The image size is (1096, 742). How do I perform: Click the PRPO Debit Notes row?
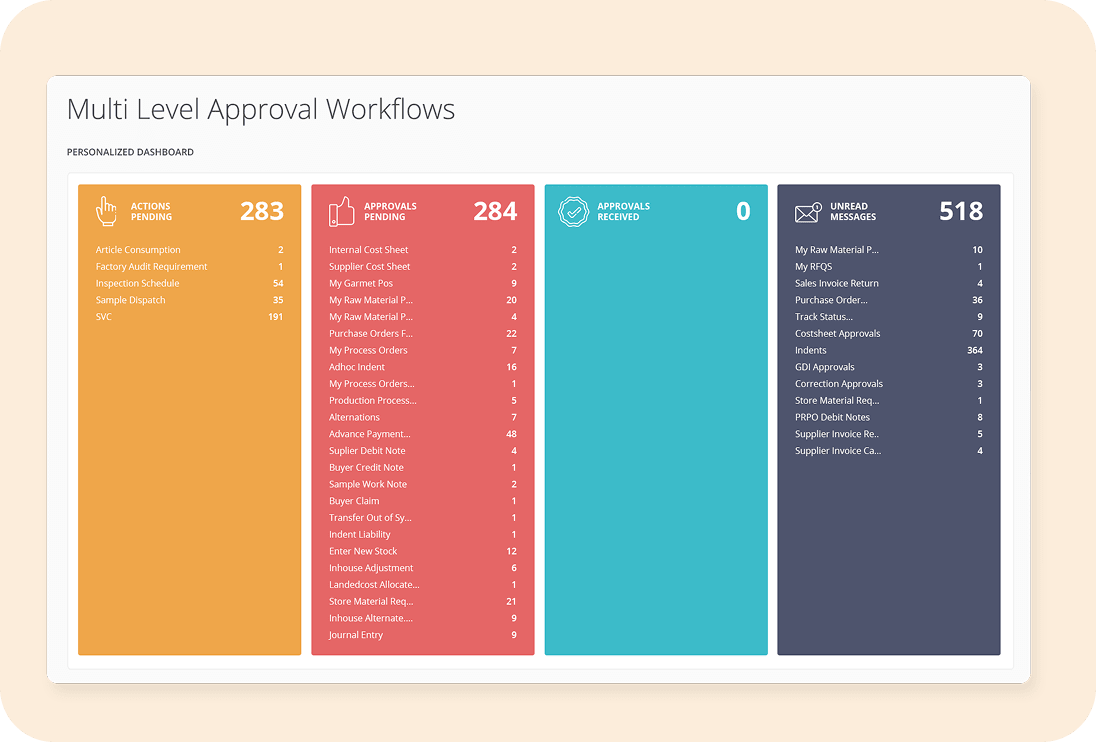tap(832, 417)
